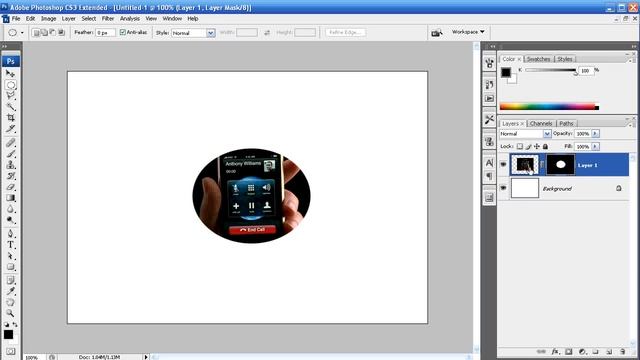Toggle Lock transparent pixels
The height and width of the screenshot is (360, 640).
(520, 146)
